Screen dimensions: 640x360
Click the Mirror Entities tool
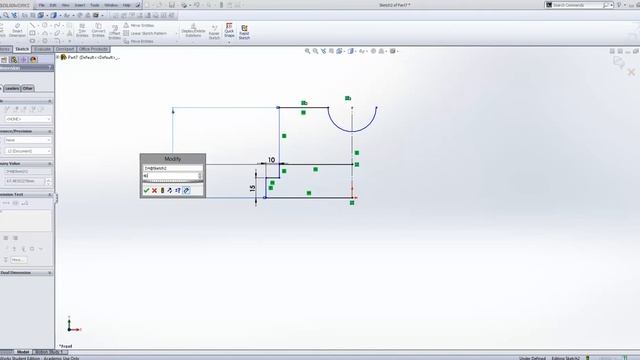point(139,25)
